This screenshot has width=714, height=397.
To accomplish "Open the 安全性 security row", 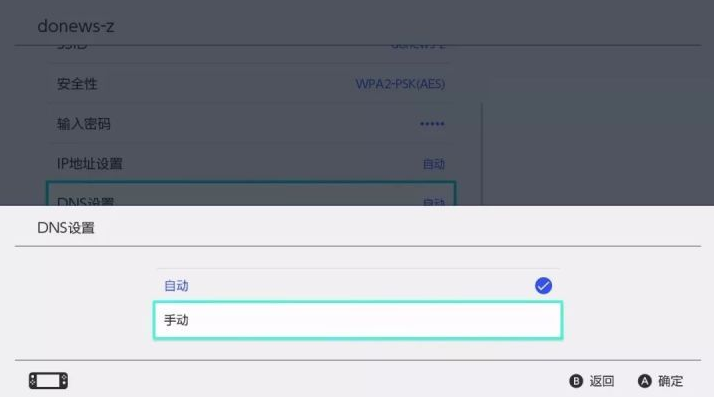I will pos(251,84).
